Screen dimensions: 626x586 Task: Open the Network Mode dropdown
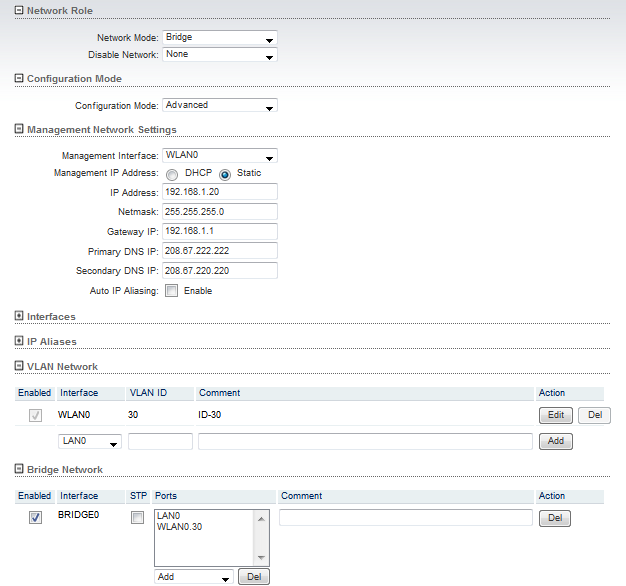coord(219,38)
